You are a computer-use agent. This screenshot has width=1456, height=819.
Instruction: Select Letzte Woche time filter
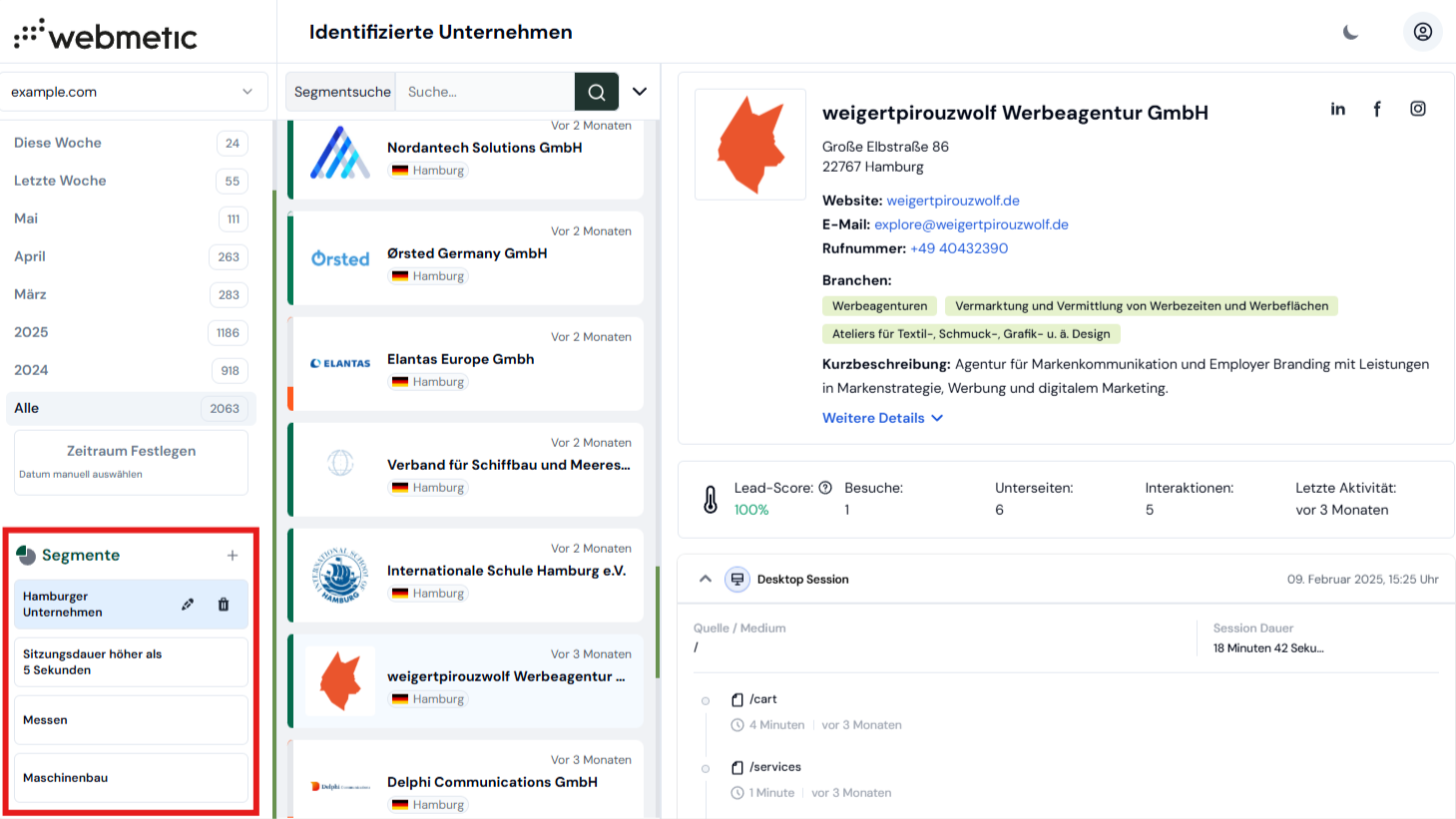tap(131, 181)
